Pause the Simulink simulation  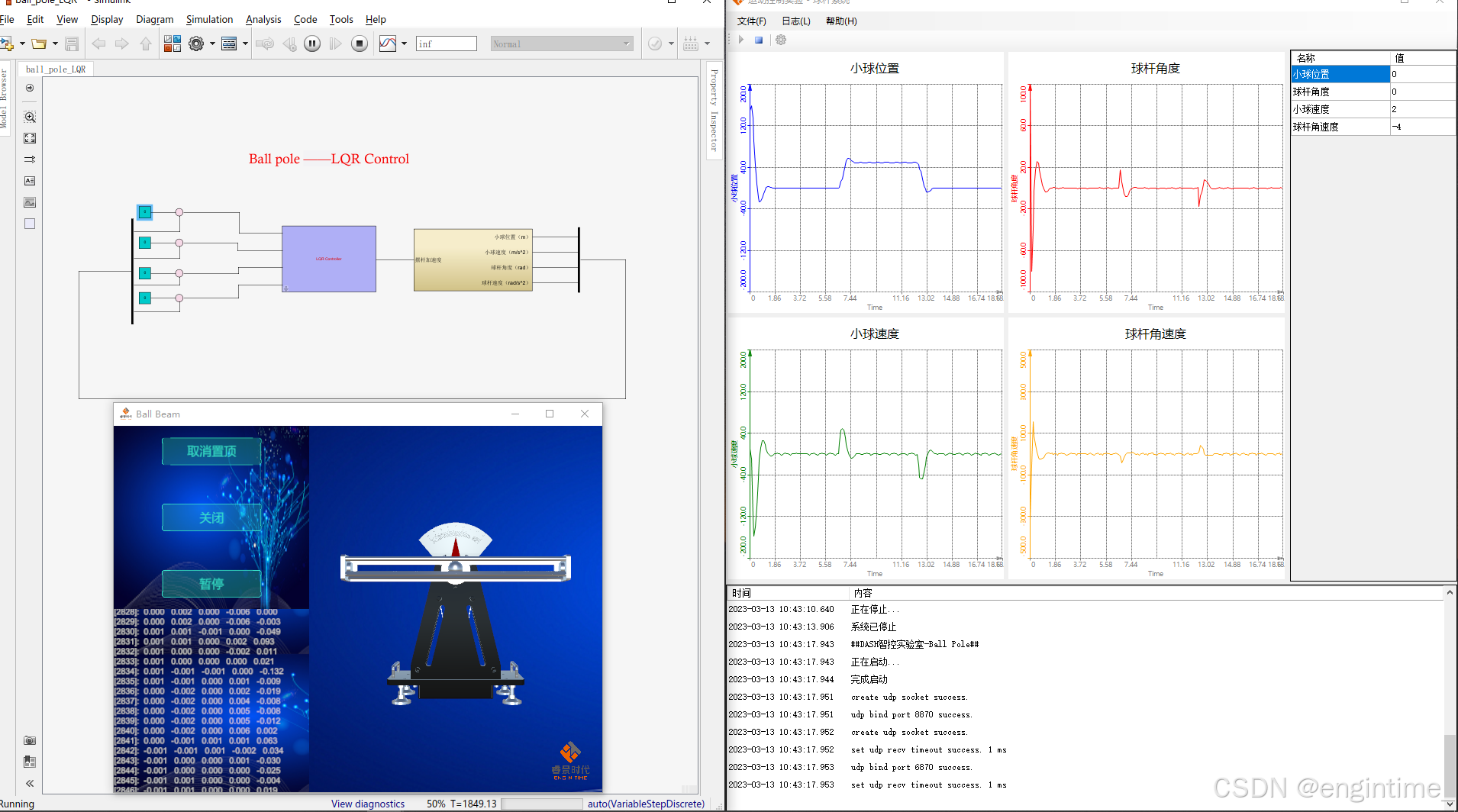(312, 43)
